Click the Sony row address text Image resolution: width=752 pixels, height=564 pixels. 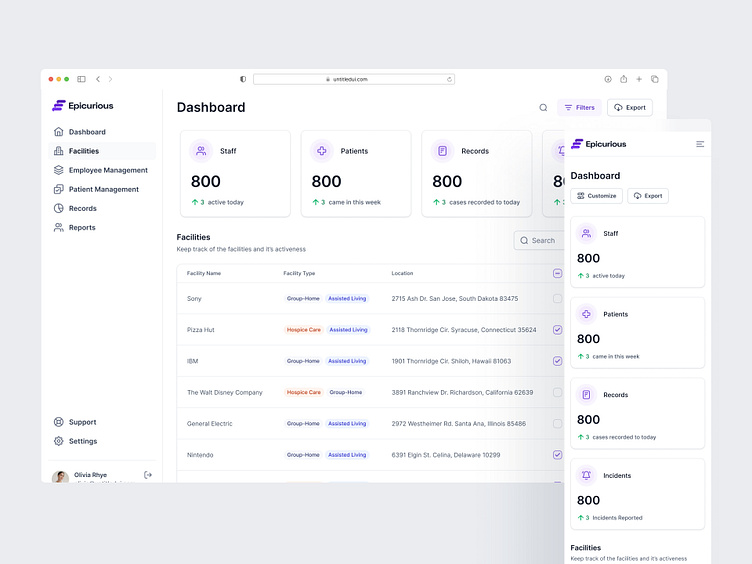[x=455, y=298]
